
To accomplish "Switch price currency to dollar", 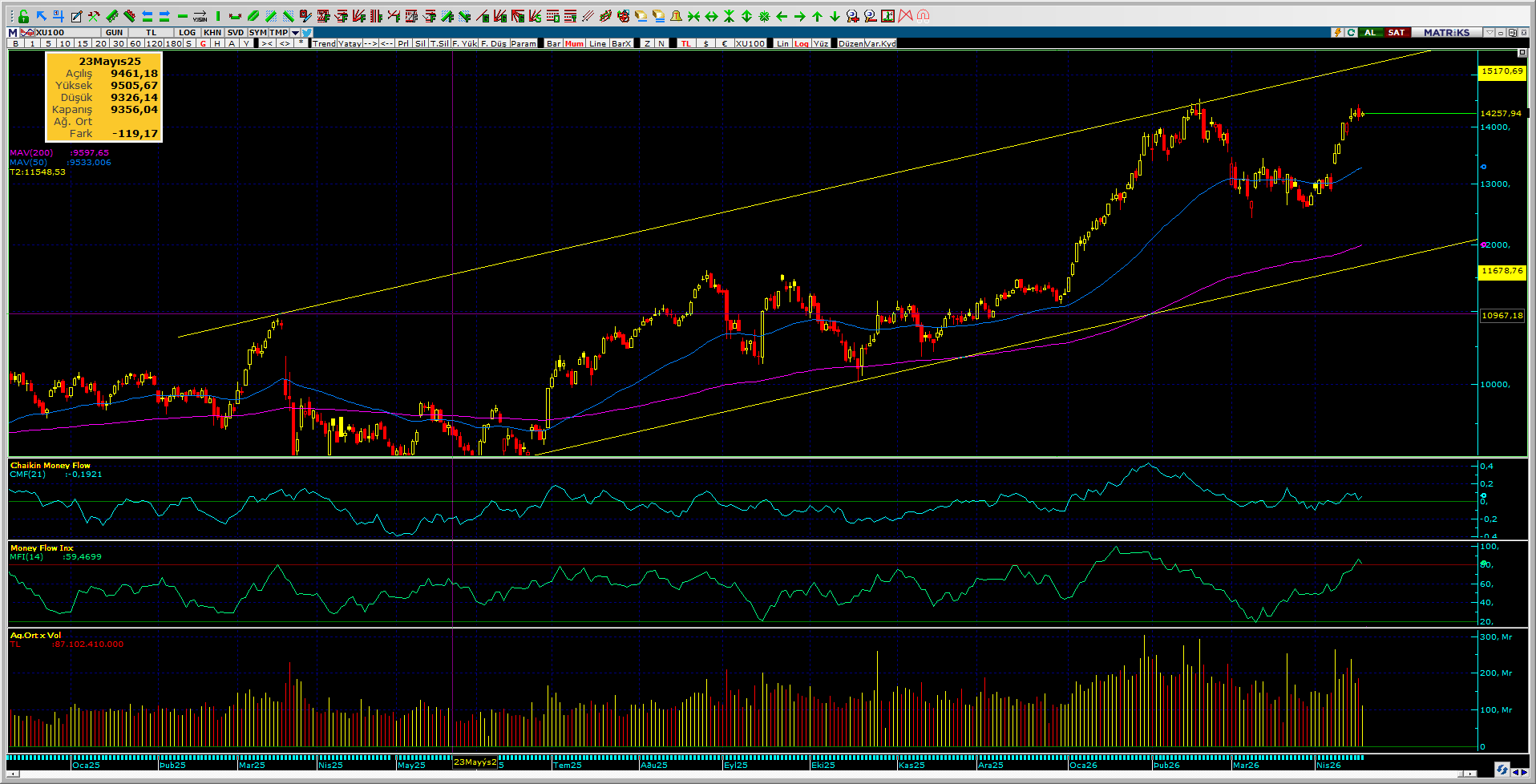I will coord(705,43).
